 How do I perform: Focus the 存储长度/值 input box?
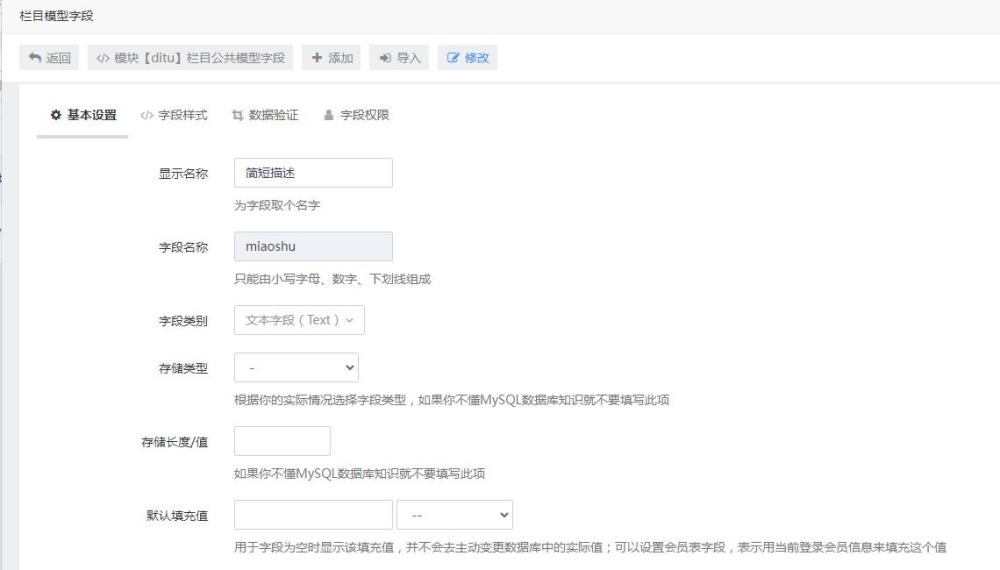point(282,441)
